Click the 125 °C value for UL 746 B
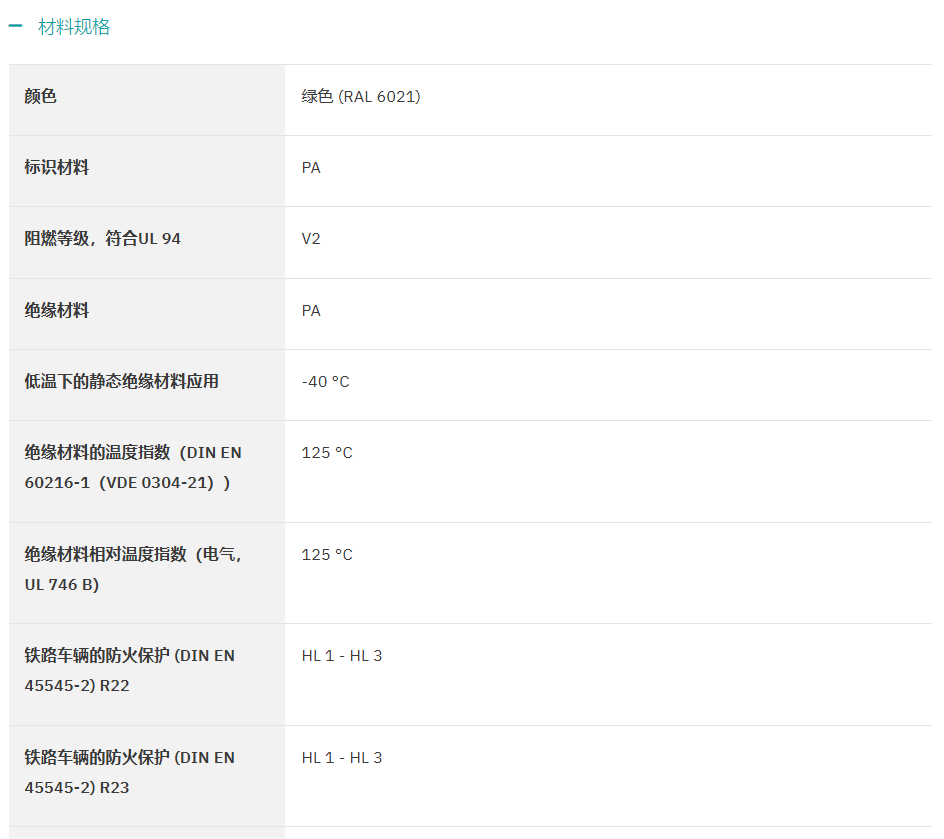944x839 pixels. click(327, 554)
